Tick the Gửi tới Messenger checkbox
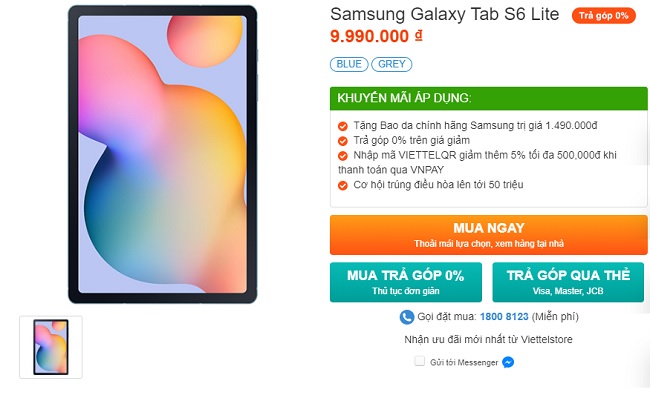The width and height of the screenshot is (650, 395). point(420,361)
